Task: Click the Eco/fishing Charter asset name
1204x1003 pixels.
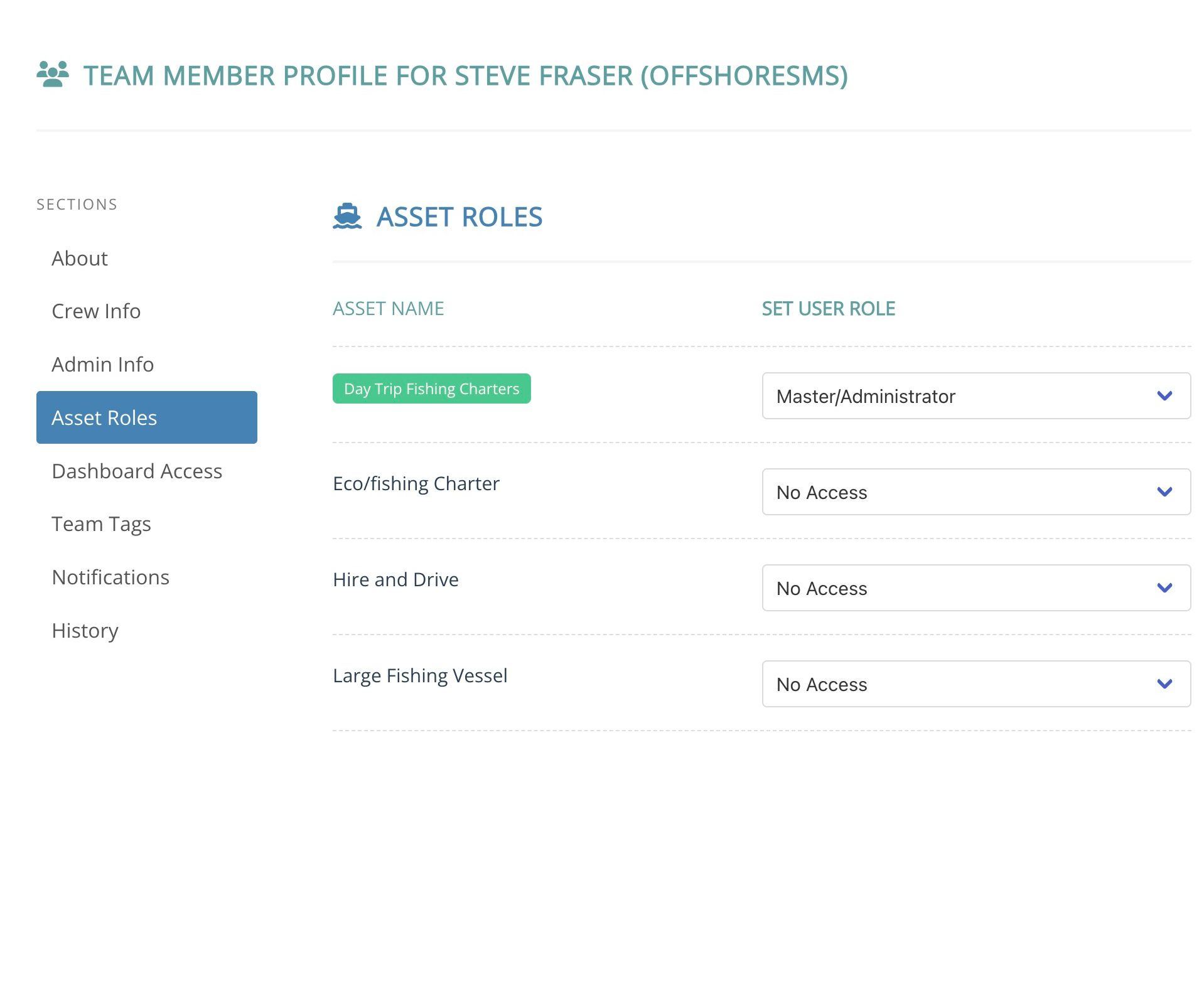Action: (x=416, y=483)
